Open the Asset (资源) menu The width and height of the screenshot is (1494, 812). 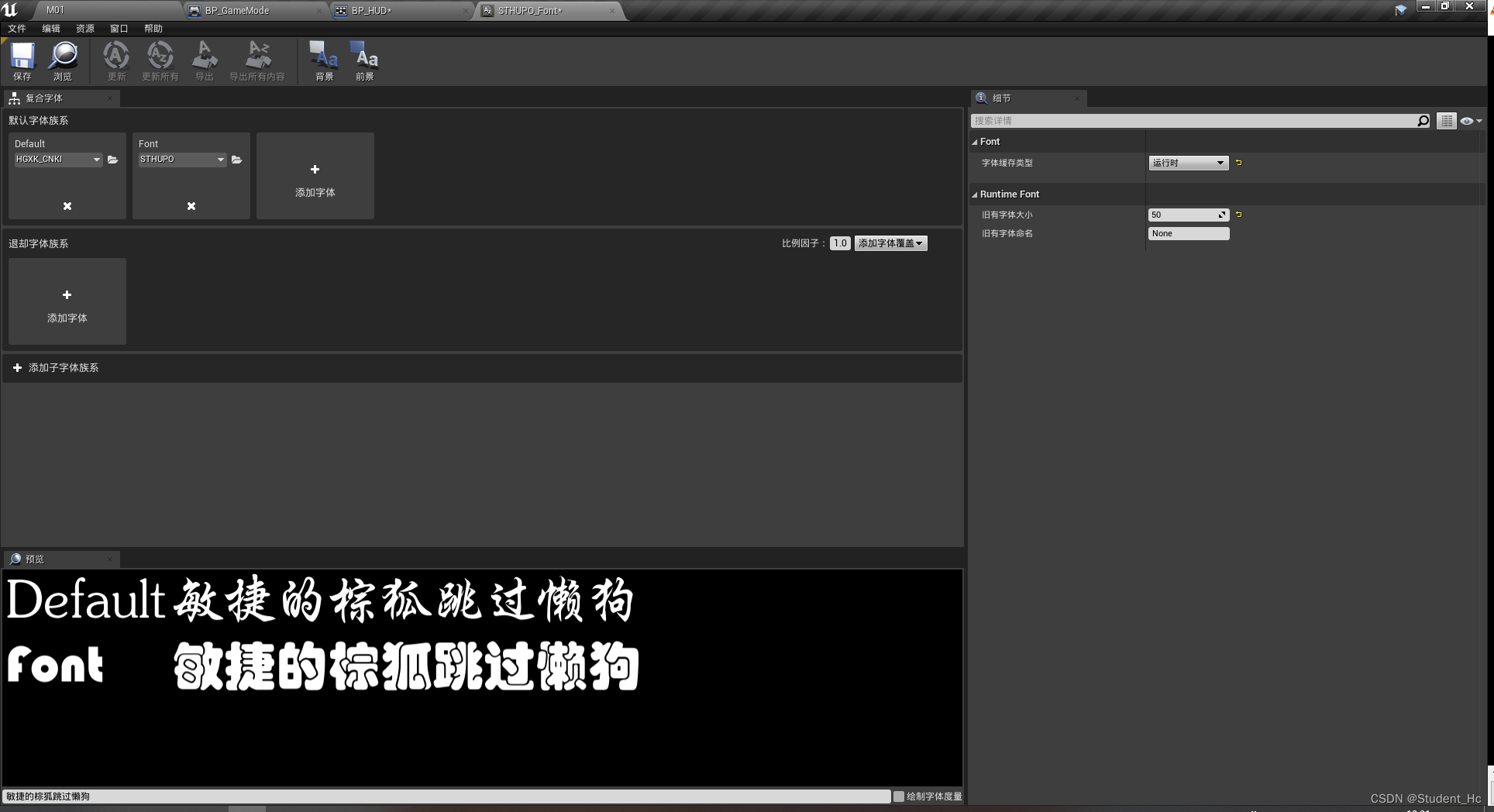click(85, 29)
